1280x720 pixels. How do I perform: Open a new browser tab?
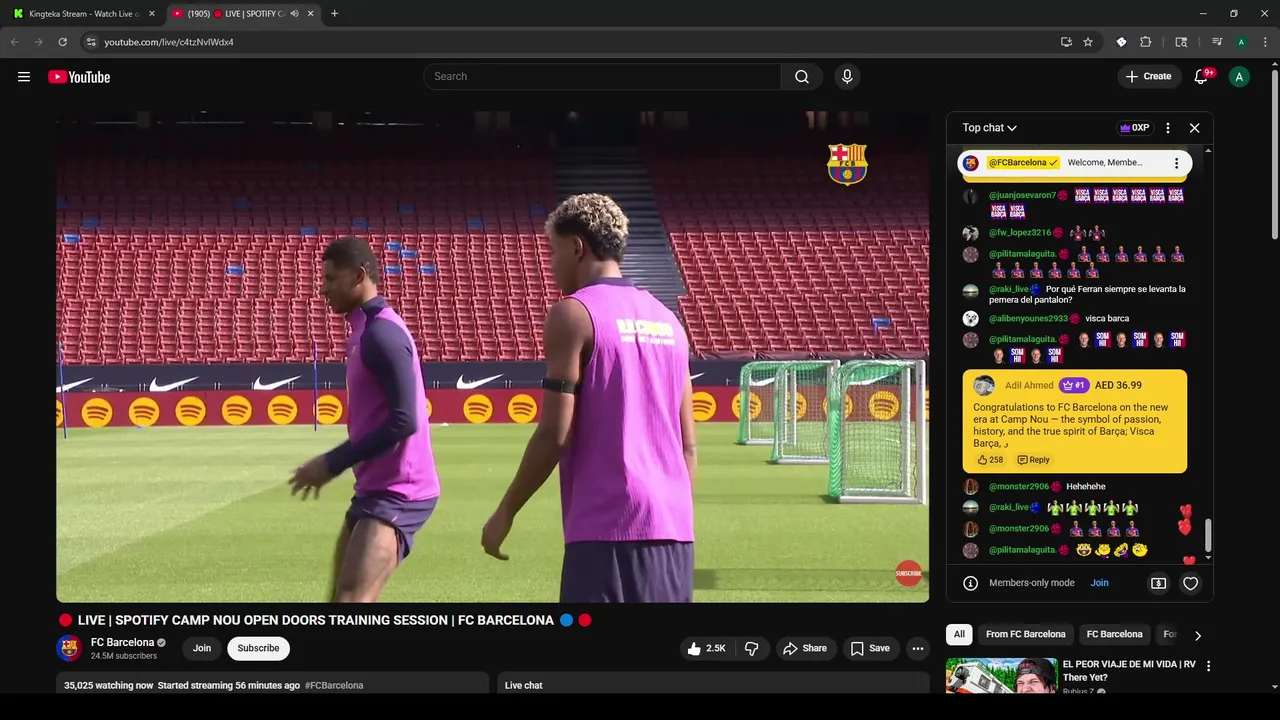pyautogui.click(x=334, y=14)
